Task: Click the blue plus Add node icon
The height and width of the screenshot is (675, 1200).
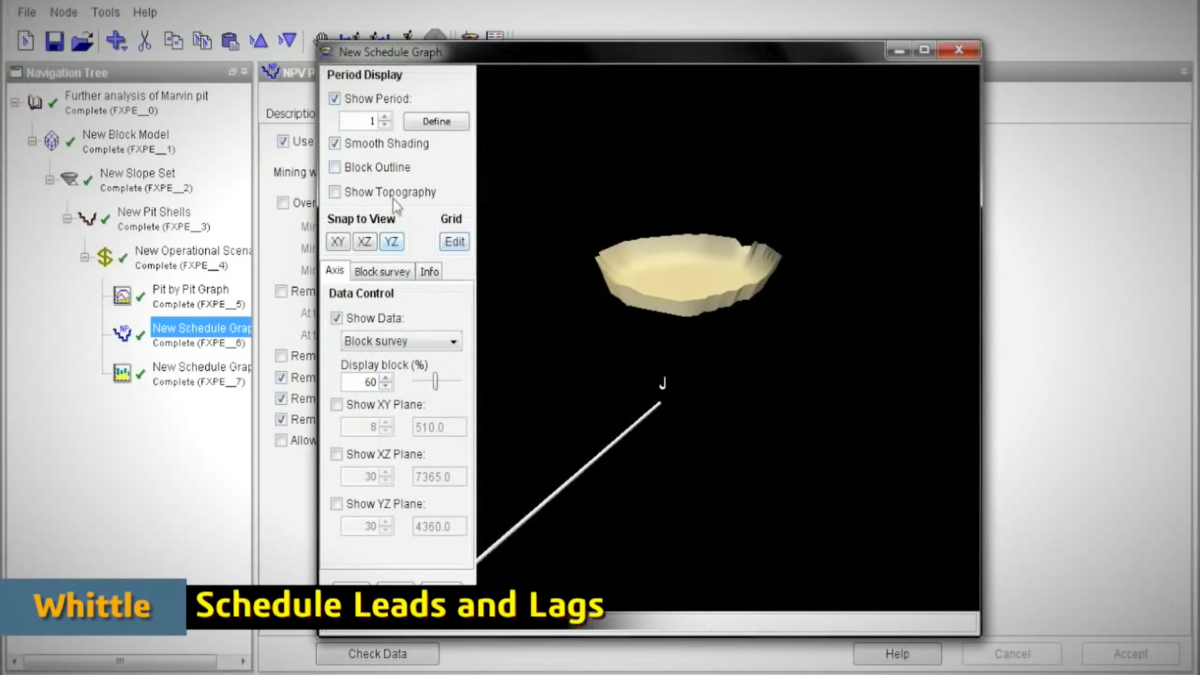Action: (116, 41)
